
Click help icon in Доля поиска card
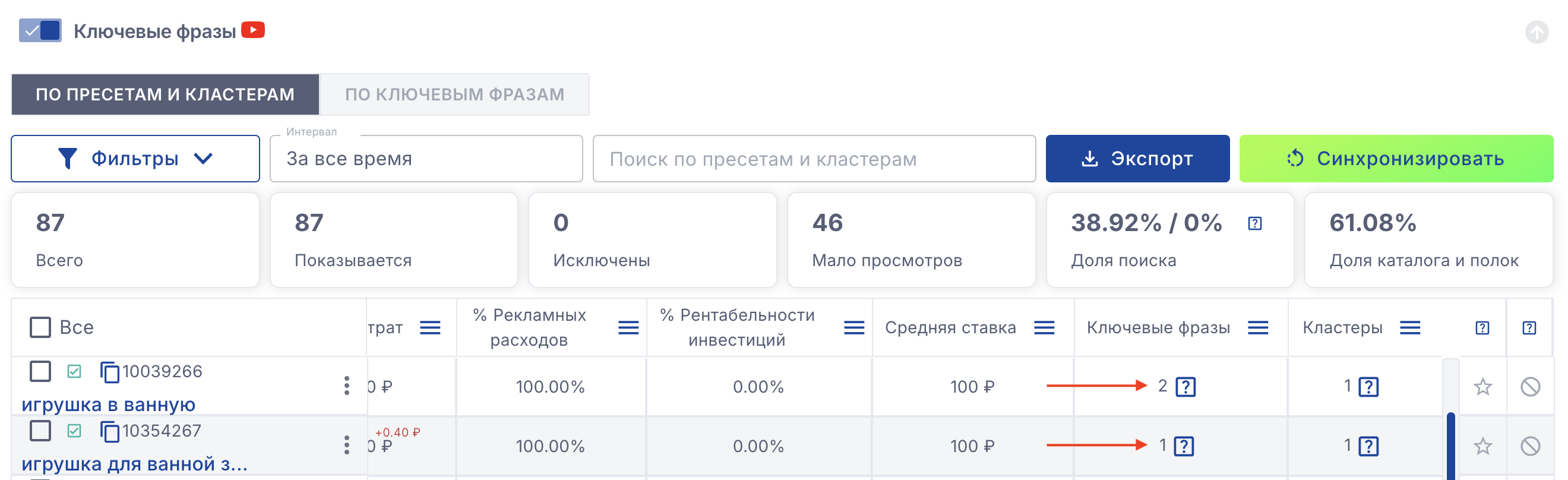tap(1254, 223)
